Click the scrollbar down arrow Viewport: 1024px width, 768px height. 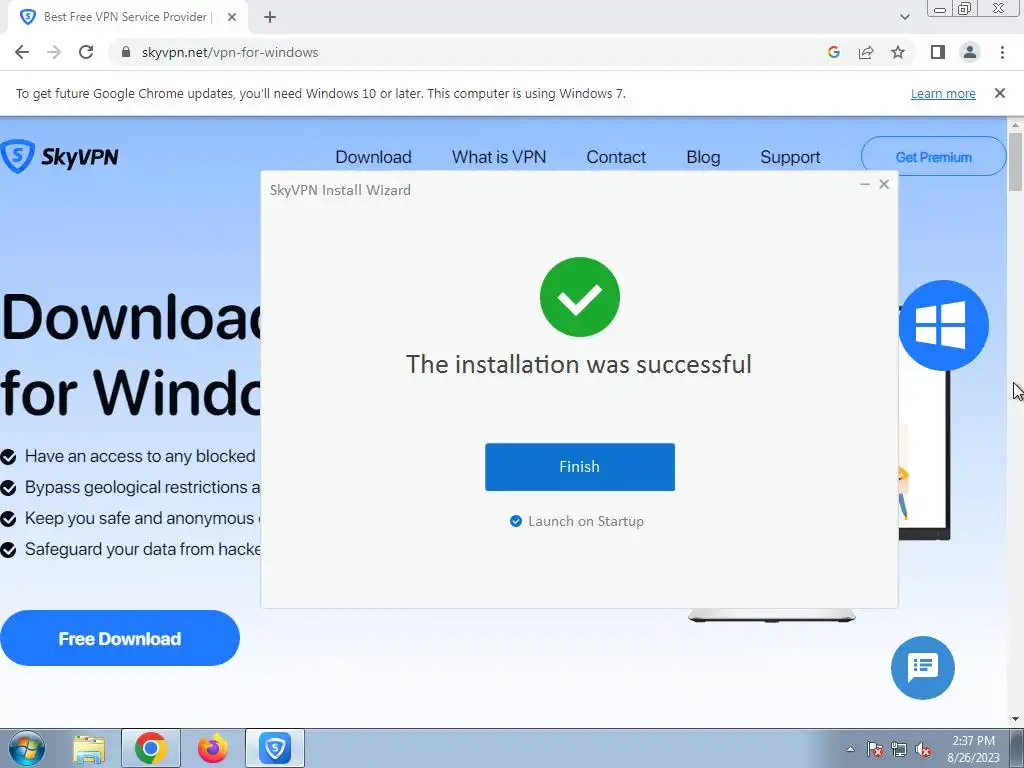pyautogui.click(x=1015, y=720)
